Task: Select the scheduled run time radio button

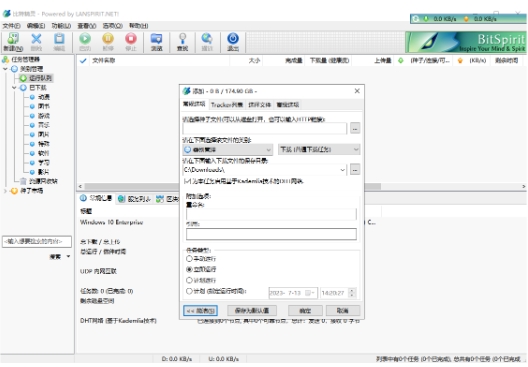Action: click(189, 291)
